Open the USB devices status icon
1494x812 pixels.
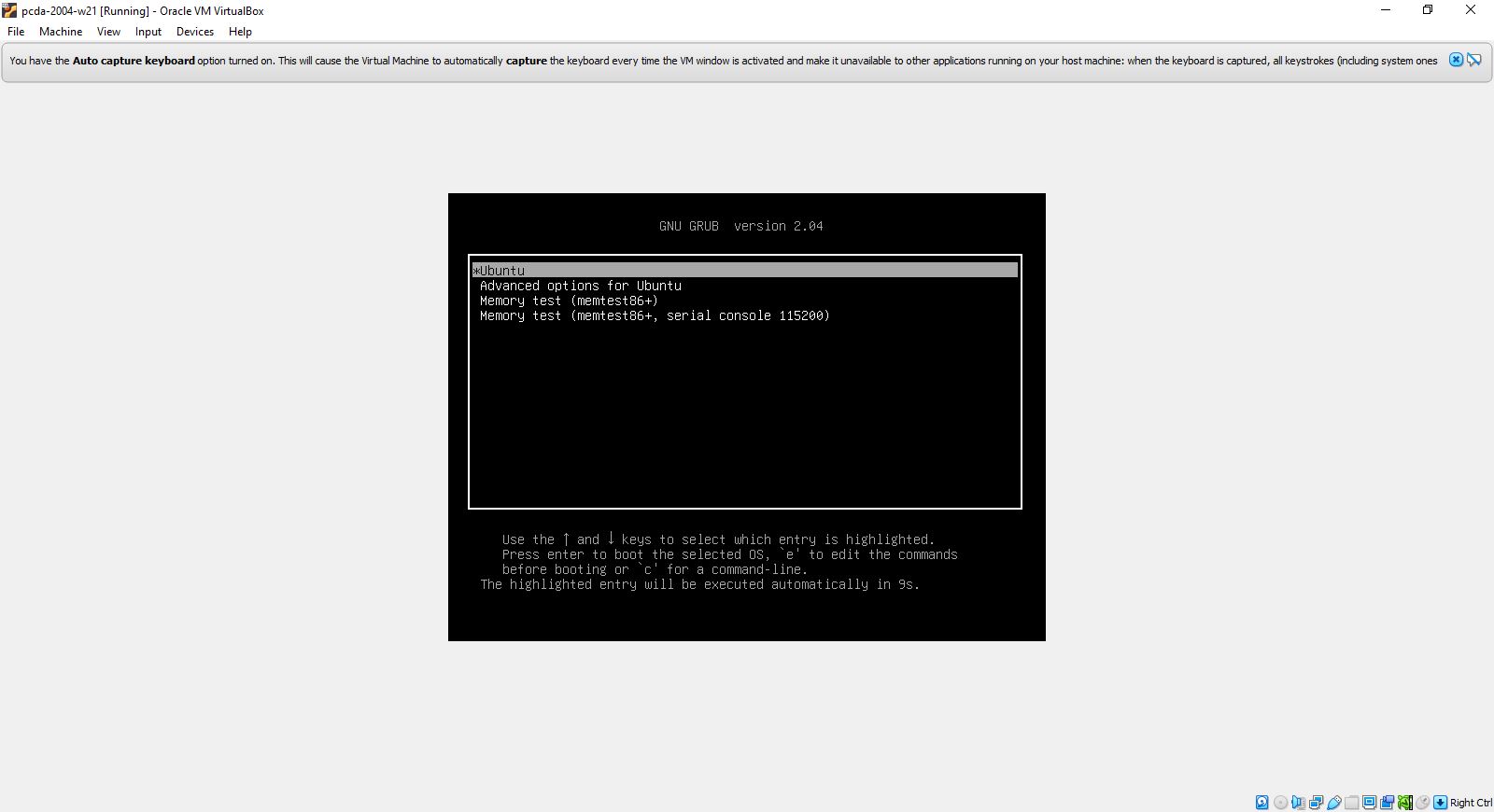(x=1334, y=803)
